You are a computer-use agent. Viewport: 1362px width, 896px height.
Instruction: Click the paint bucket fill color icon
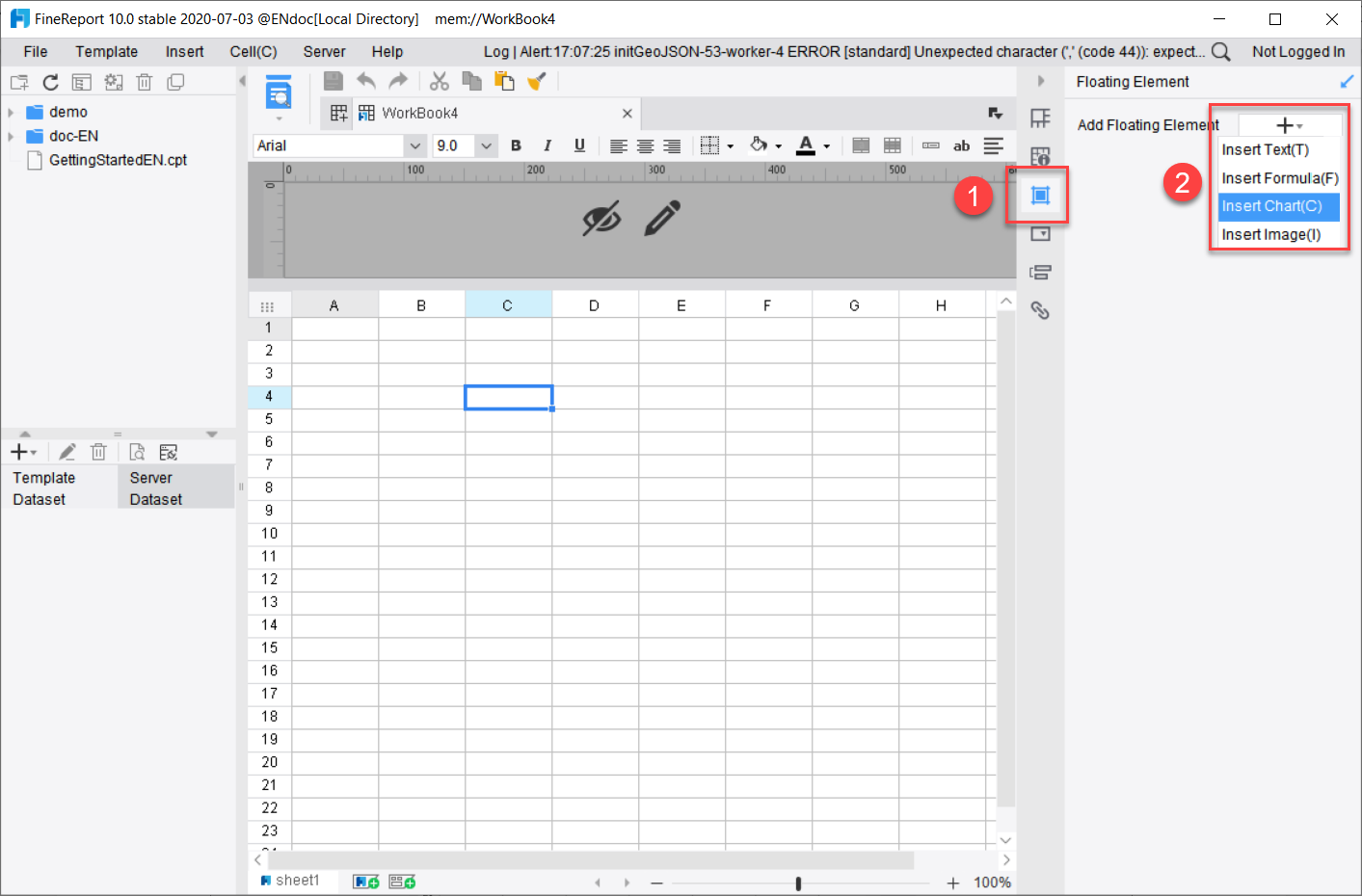click(759, 145)
